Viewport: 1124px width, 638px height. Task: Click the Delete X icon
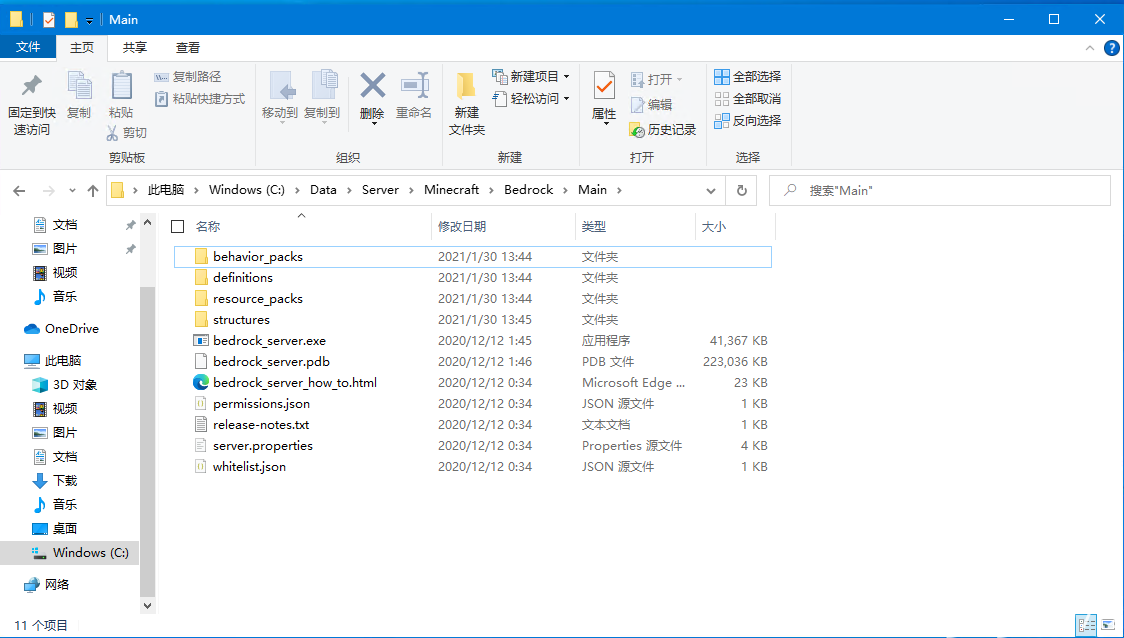click(373, 86)
